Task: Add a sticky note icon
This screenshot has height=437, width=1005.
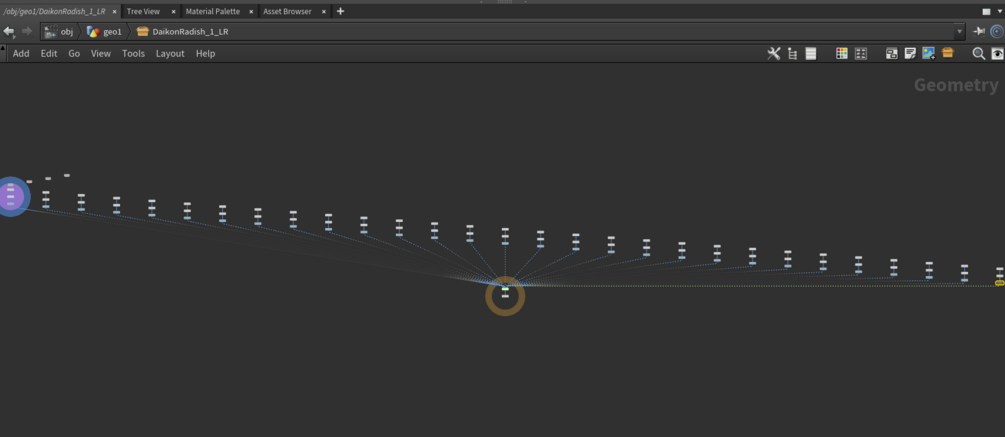Action: (910, 54)
